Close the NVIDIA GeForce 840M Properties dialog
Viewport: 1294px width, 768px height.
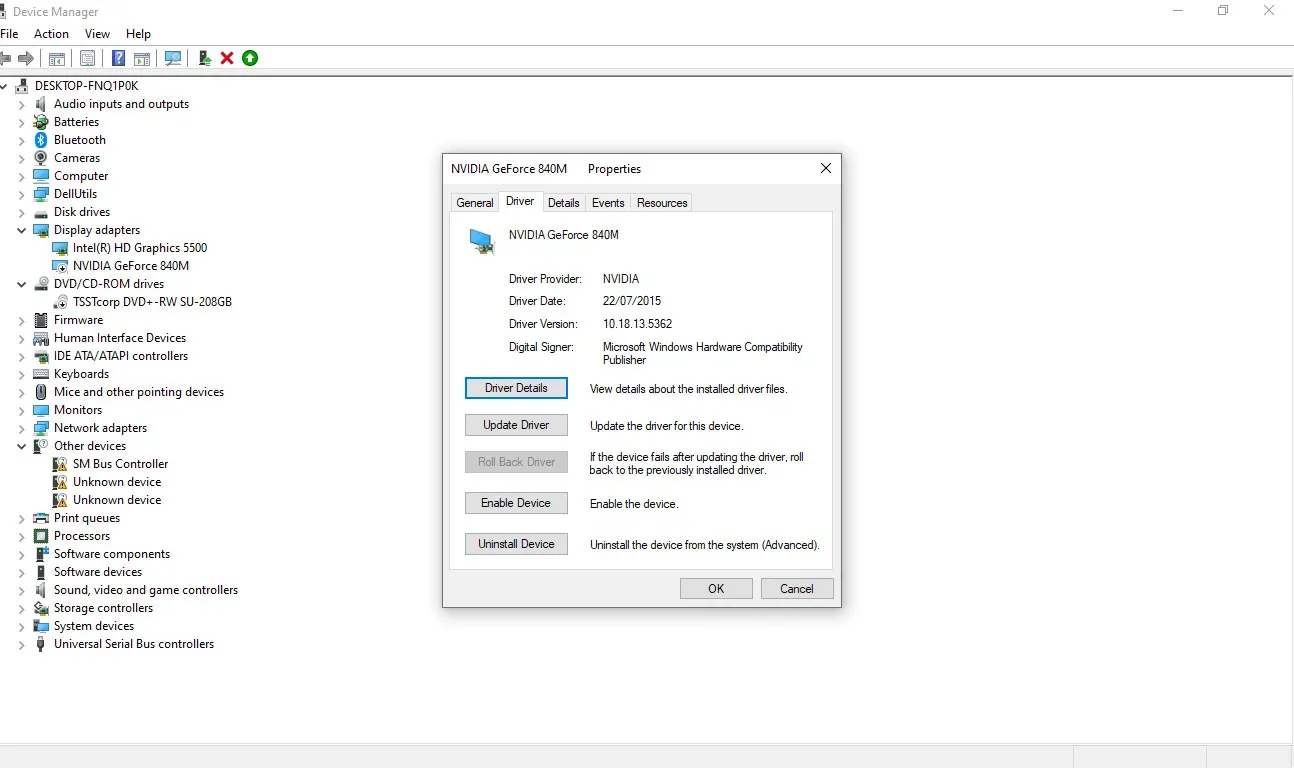tap(826, 169)
